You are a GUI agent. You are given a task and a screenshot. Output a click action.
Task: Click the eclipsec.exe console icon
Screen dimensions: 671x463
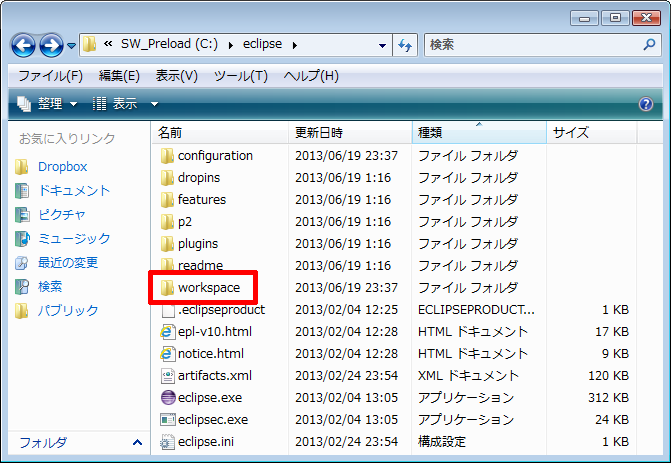(168, 420)
